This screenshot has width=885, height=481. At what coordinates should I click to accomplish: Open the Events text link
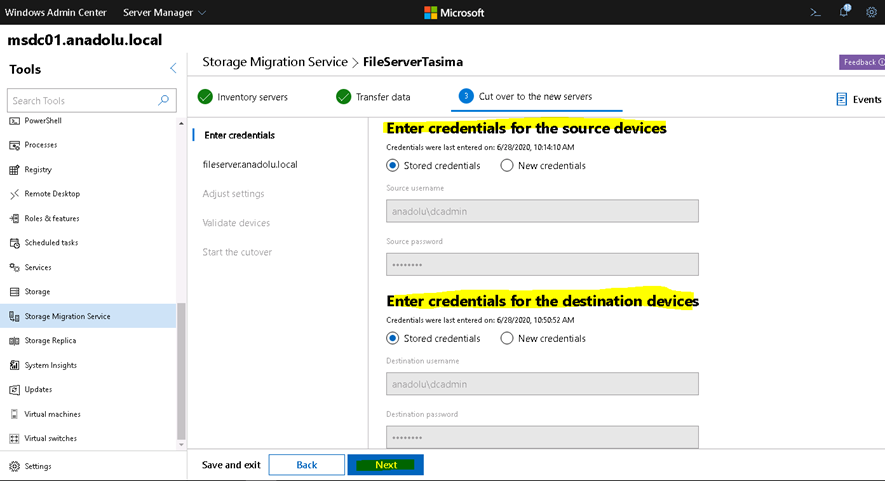click(867, 99)
